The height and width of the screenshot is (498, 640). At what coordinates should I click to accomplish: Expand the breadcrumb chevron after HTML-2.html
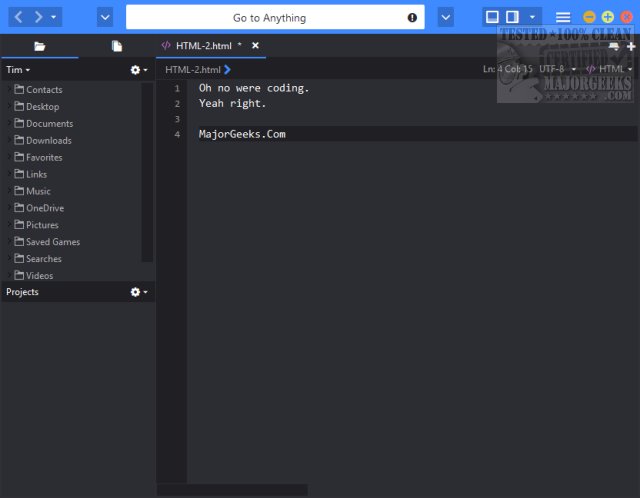pos(227,70)
